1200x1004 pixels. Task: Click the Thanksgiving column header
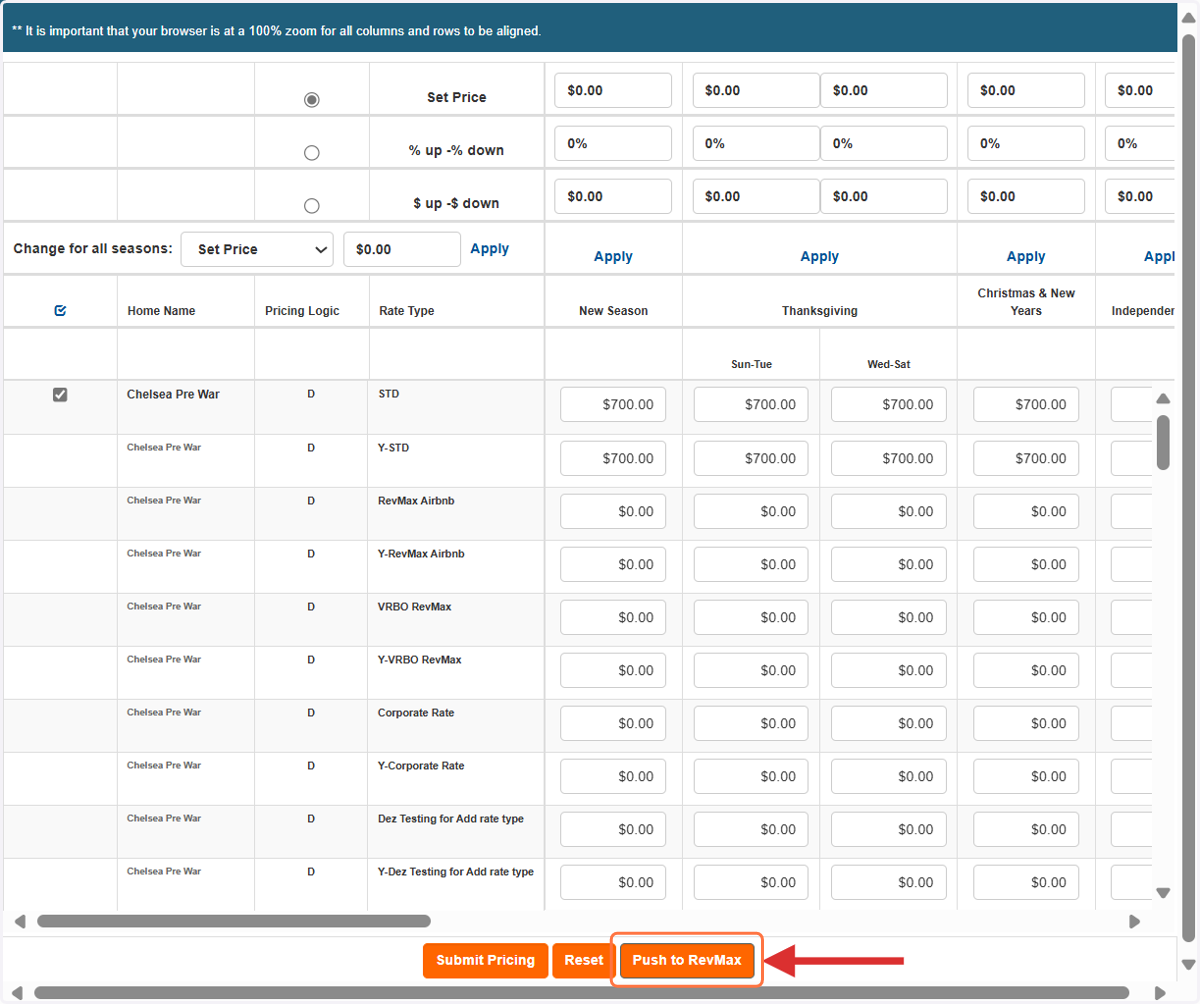point(820,311)
